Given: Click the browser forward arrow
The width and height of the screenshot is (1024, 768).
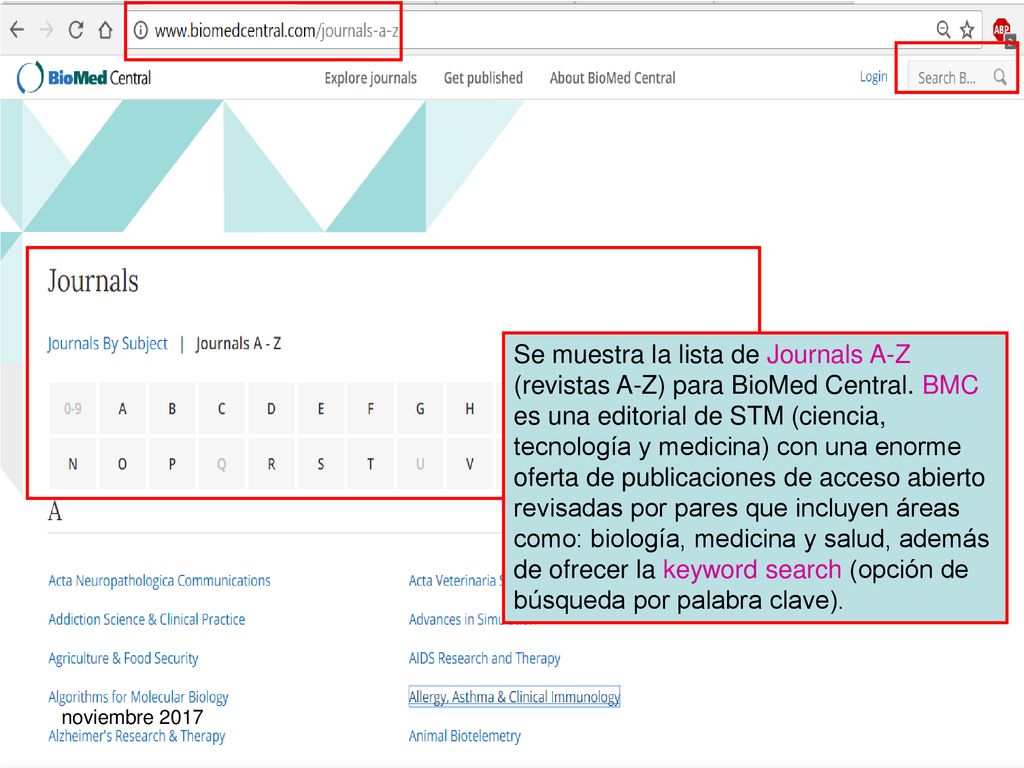Looking at the screenshot, I should point(46,30).
